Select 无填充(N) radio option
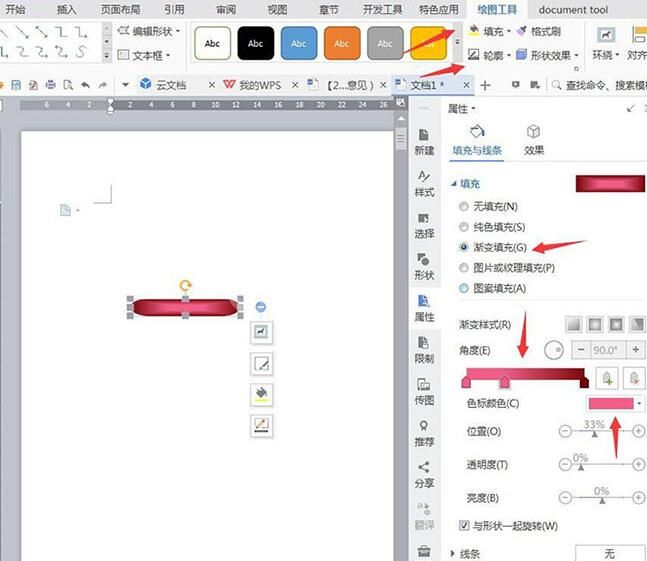The width and height of the screenshot is (647, 561). [x=464, y=206]
